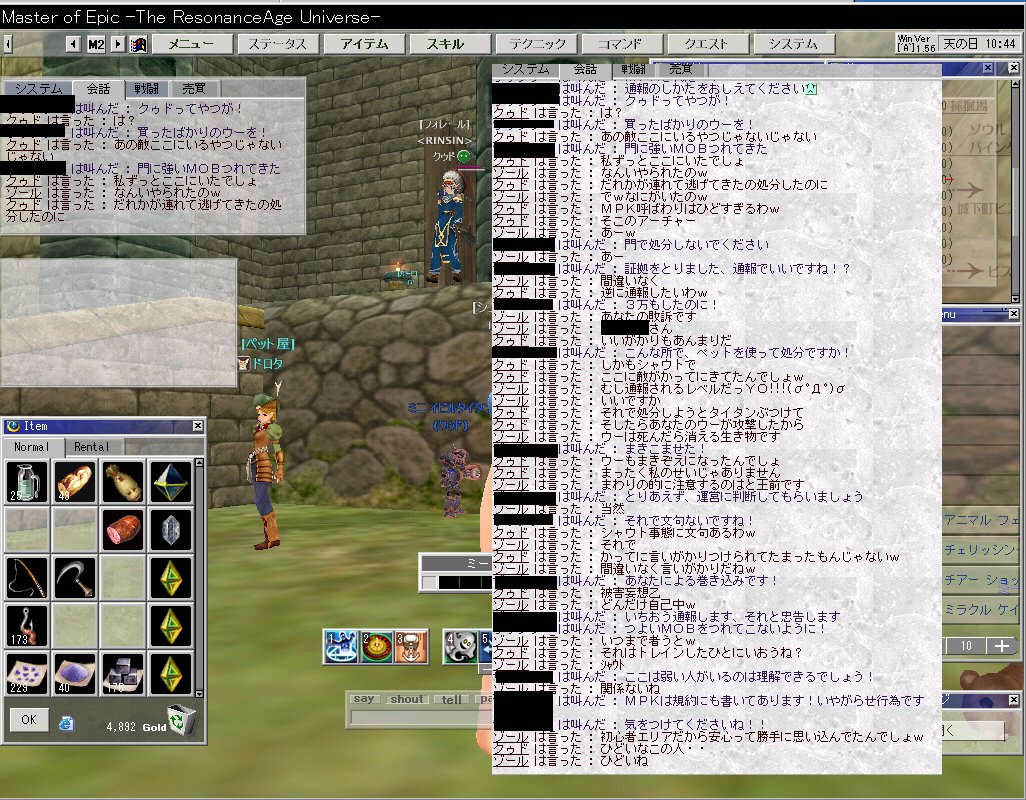
Task: Click the チェリッシング skill entry
Action: tap(980, 550)
